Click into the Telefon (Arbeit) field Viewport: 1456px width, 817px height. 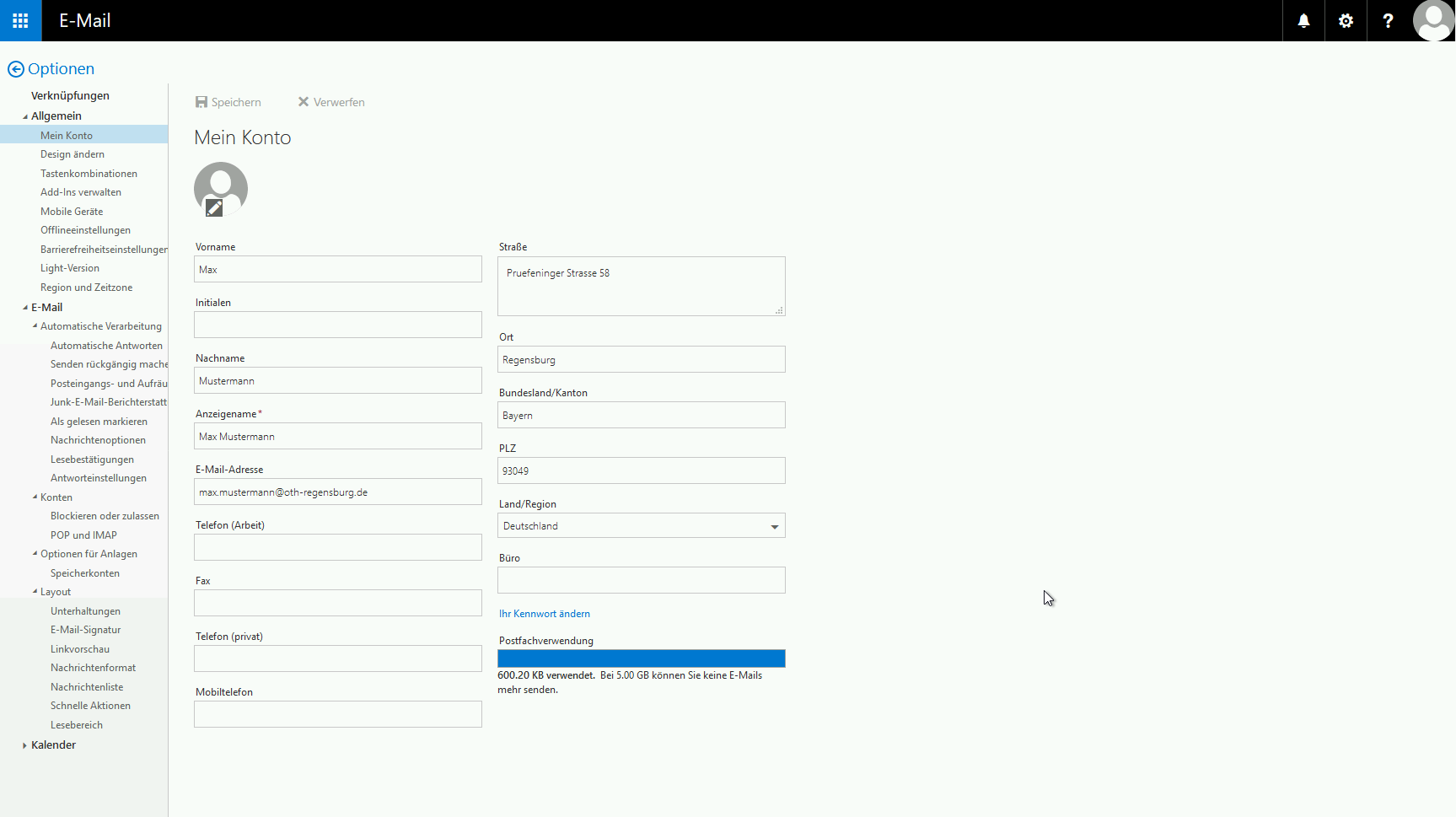pyautogui.click(x=337, y=547)
